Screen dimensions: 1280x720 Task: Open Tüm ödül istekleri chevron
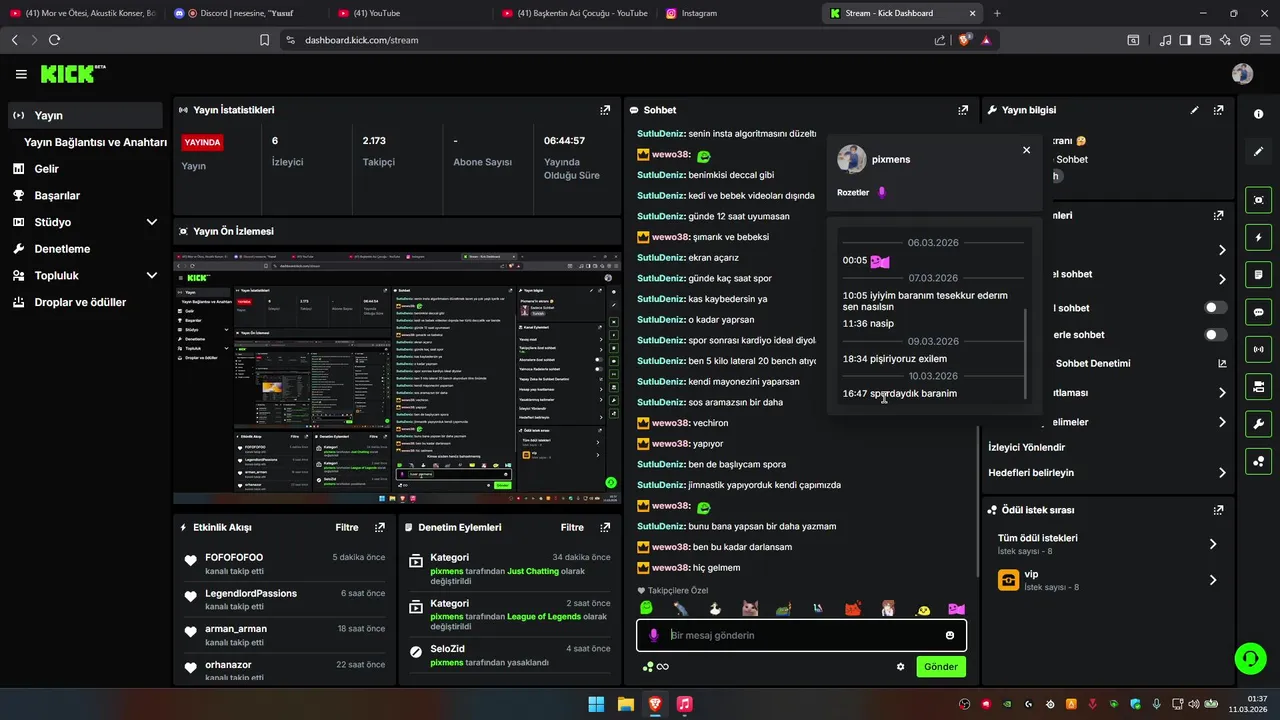click(1213, 544)
